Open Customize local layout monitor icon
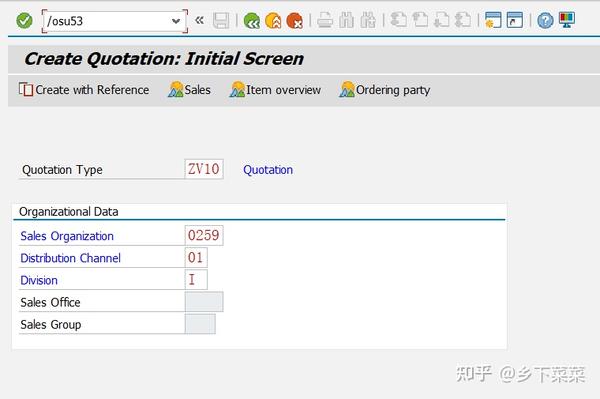The width and height of the screenshot is (600, 399). pos(567,20)
